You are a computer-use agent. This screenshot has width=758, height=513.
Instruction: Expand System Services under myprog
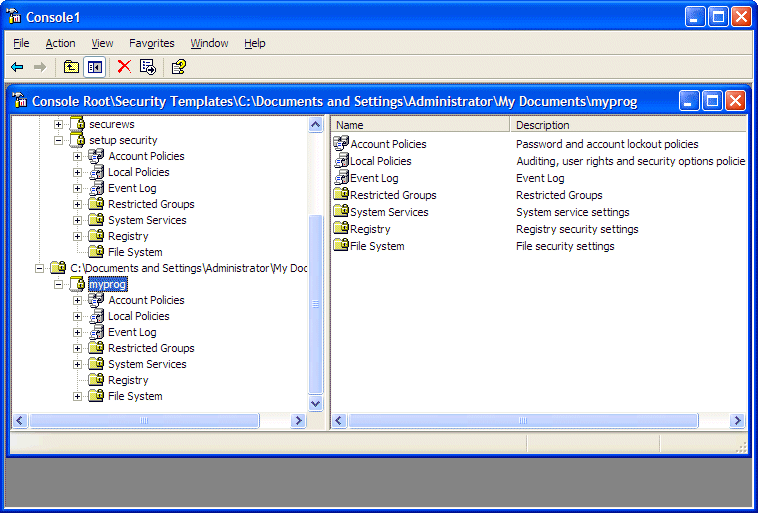click(x=77, y=364)
